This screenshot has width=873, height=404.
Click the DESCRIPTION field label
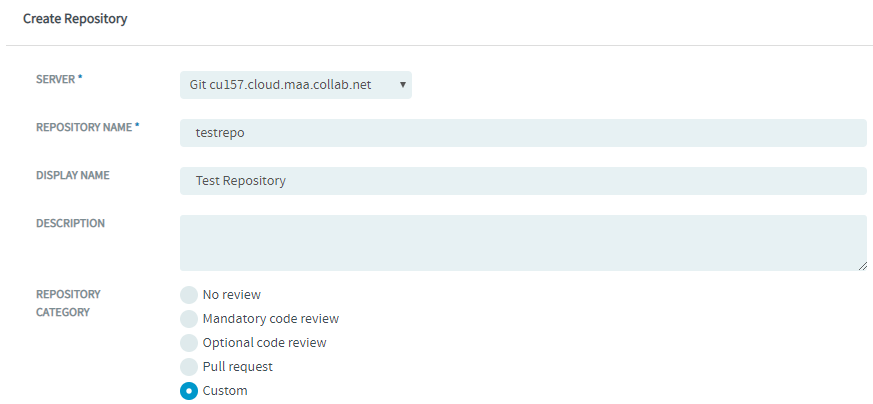tap(70, 223)
